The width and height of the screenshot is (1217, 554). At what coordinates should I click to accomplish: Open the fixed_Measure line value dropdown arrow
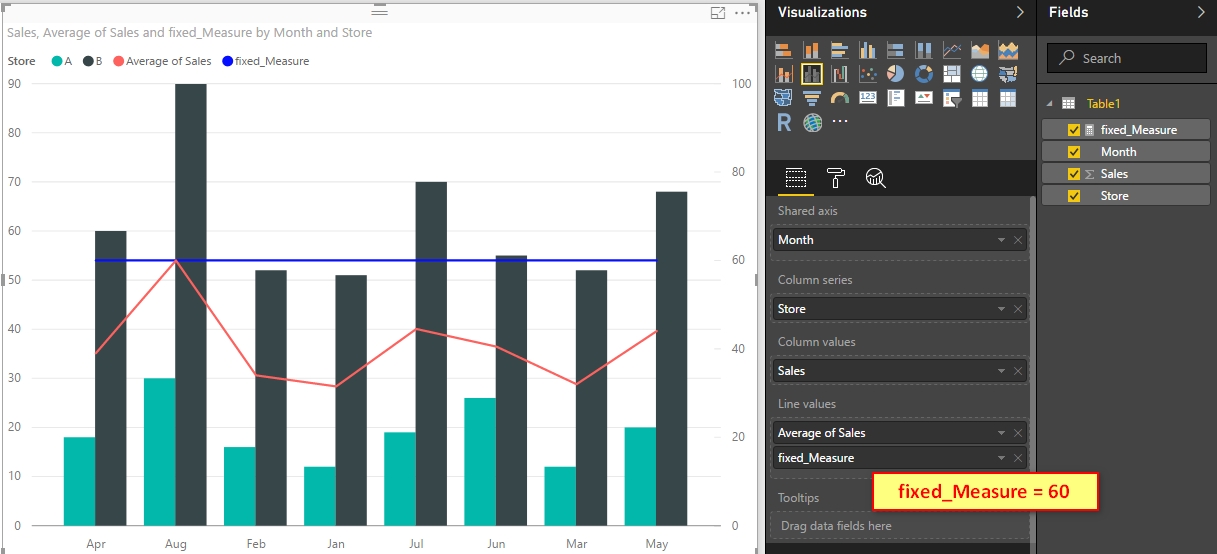[1001, 458]
